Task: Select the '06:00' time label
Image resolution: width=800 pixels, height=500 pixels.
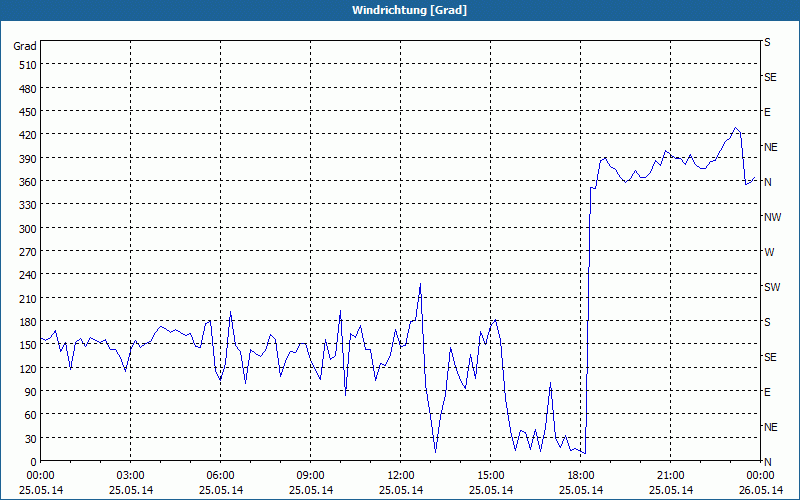Action: point(220,476)
